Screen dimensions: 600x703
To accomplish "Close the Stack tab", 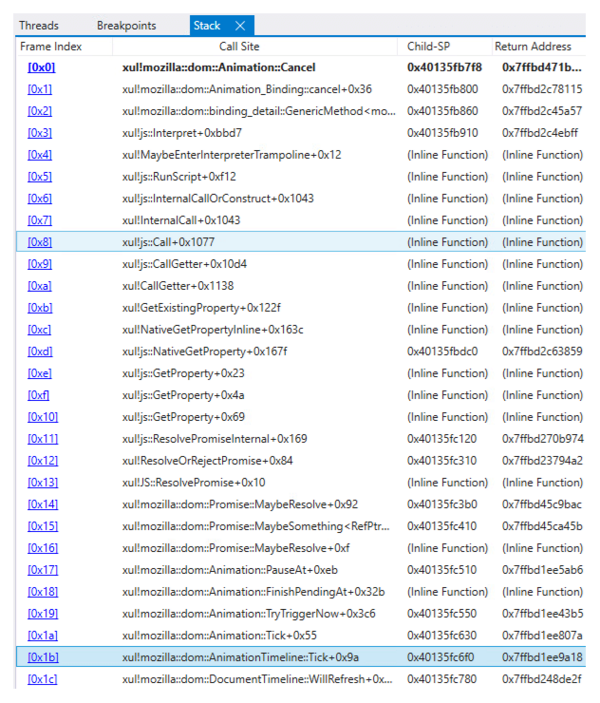I will tap(240, 25).
